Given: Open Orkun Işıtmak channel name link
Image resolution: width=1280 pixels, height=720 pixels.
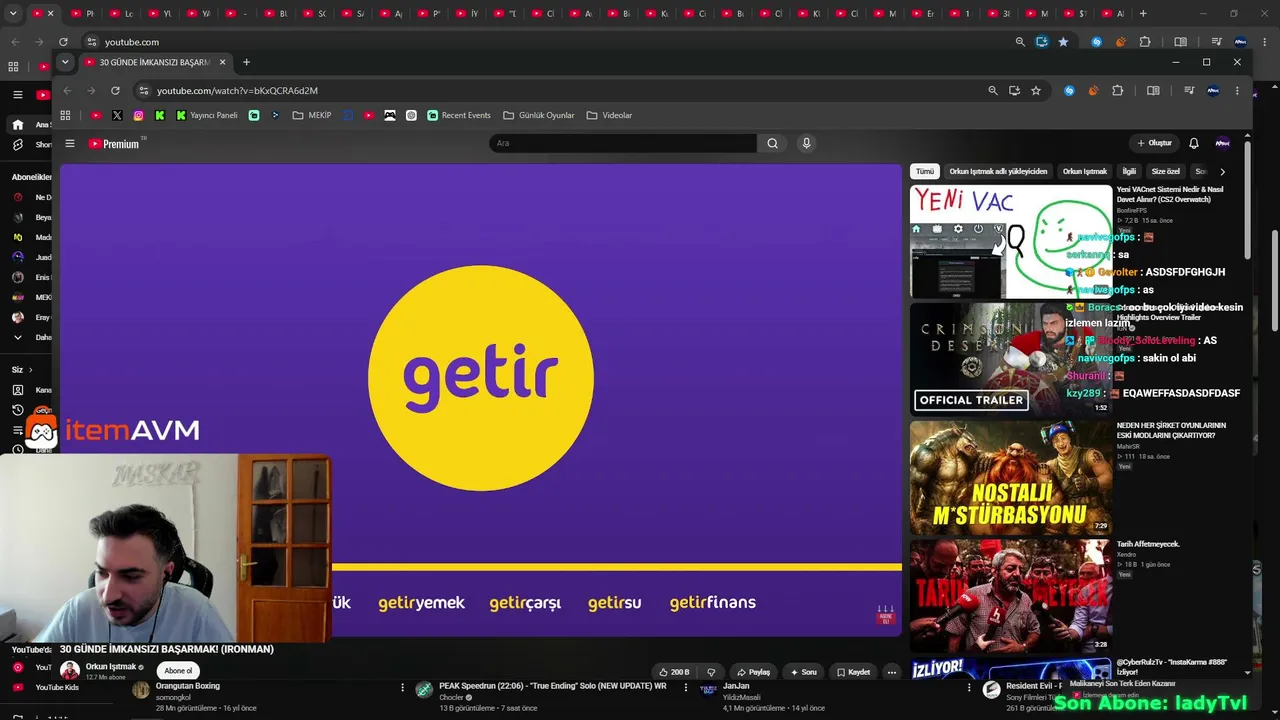Looking at the screenshot, I should (x=111, y=667).
